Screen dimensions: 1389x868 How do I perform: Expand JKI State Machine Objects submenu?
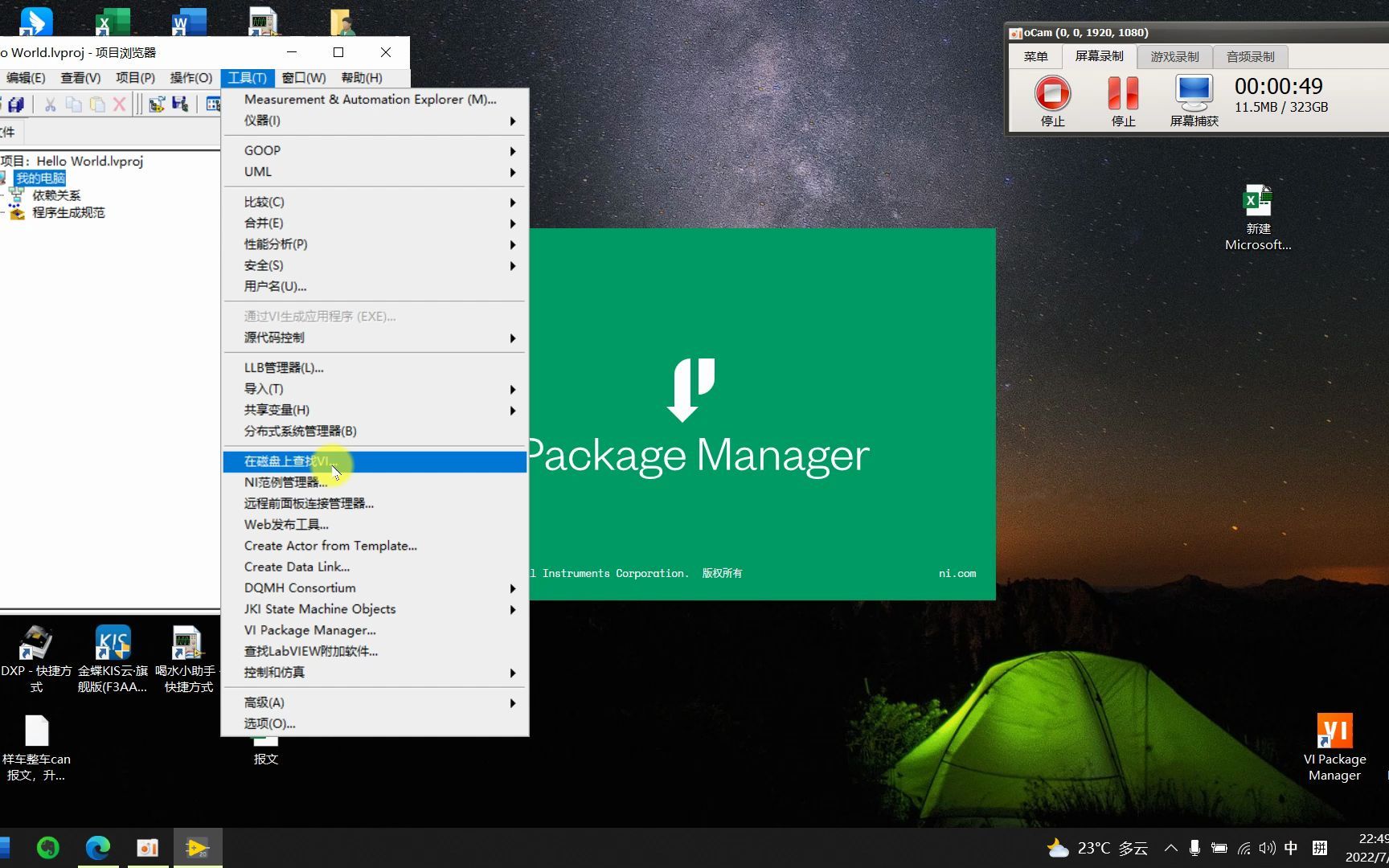pyautogui.click(x=375, y=609)
